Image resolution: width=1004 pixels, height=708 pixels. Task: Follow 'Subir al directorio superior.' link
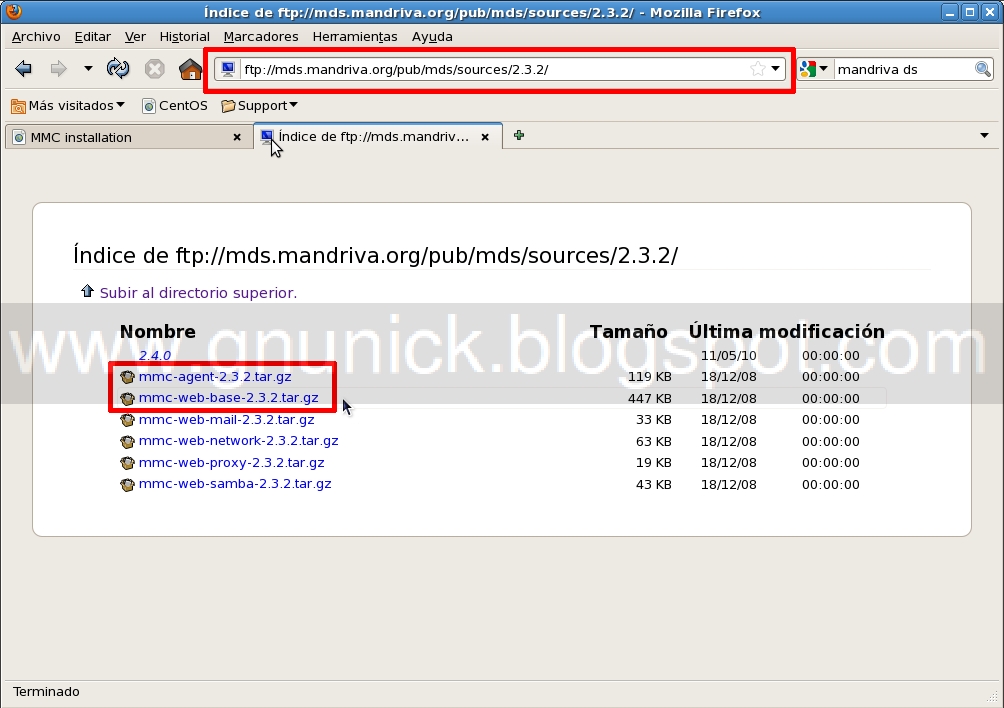(x=198, y=293)
